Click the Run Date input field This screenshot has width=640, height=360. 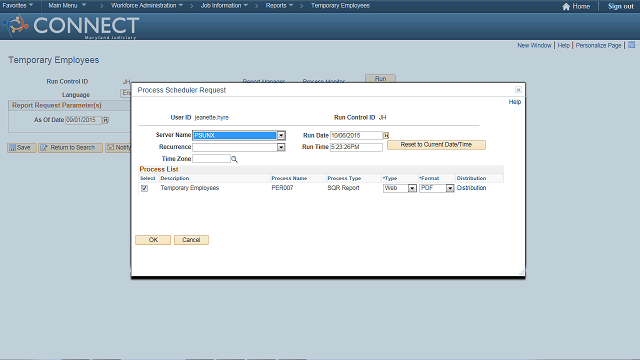click(356, 136)
